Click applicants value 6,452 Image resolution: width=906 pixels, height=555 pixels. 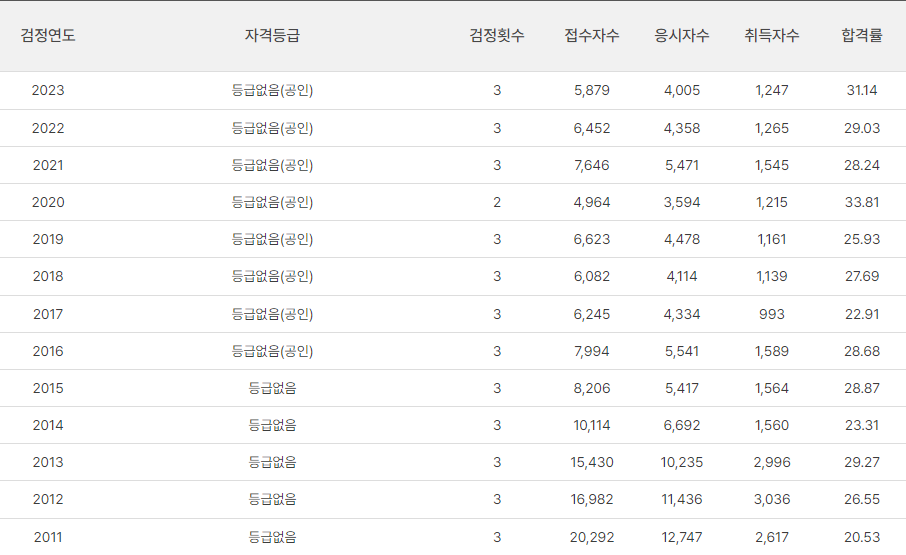coord(592,128)
